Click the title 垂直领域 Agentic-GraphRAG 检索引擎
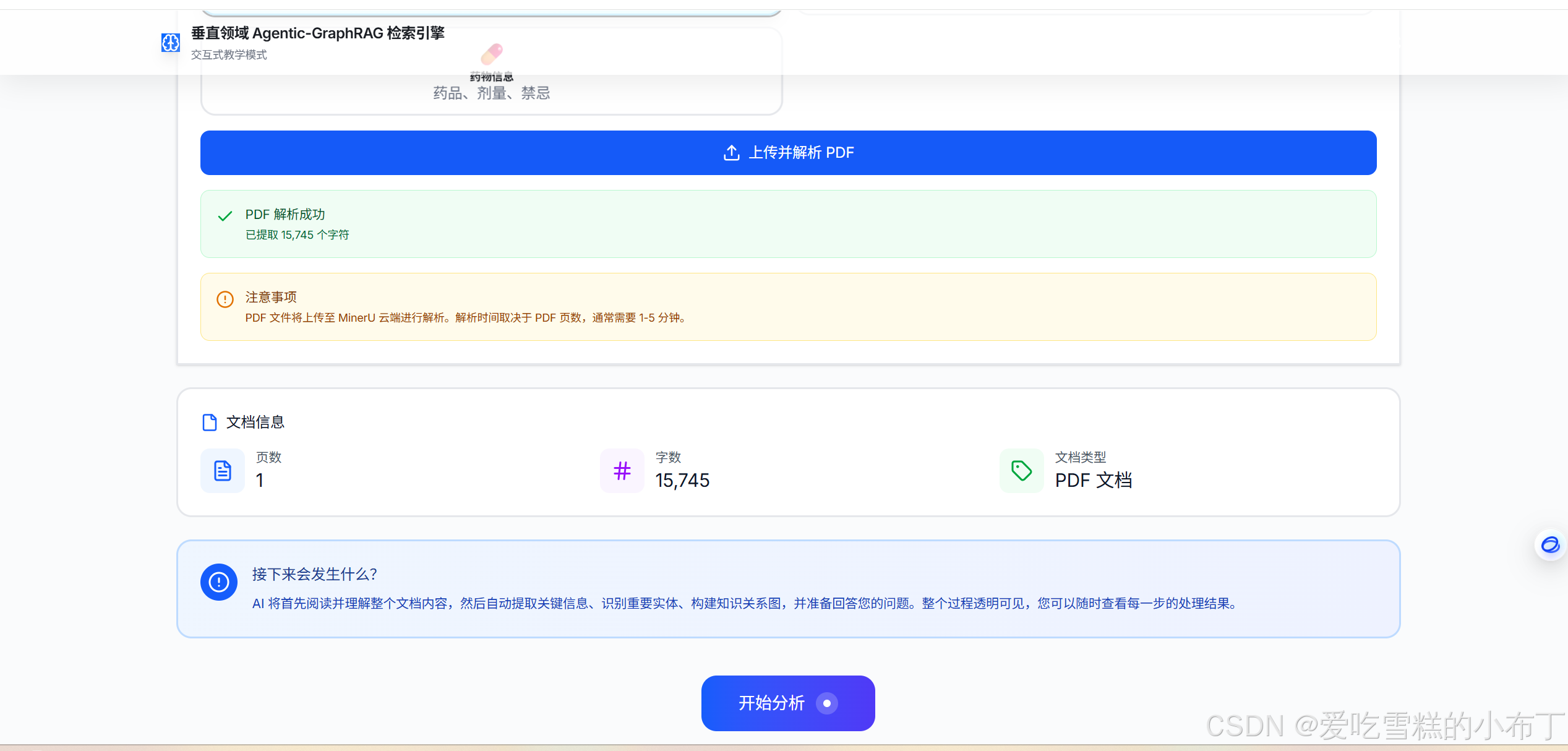This screenshot has width=1568, height=751. [x=318, y=33]
